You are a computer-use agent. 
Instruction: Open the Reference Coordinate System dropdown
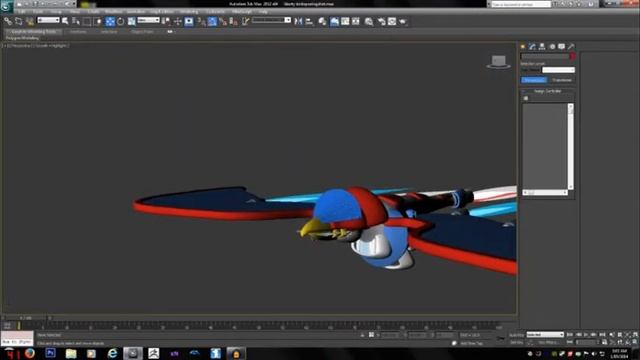coord(148,20)
